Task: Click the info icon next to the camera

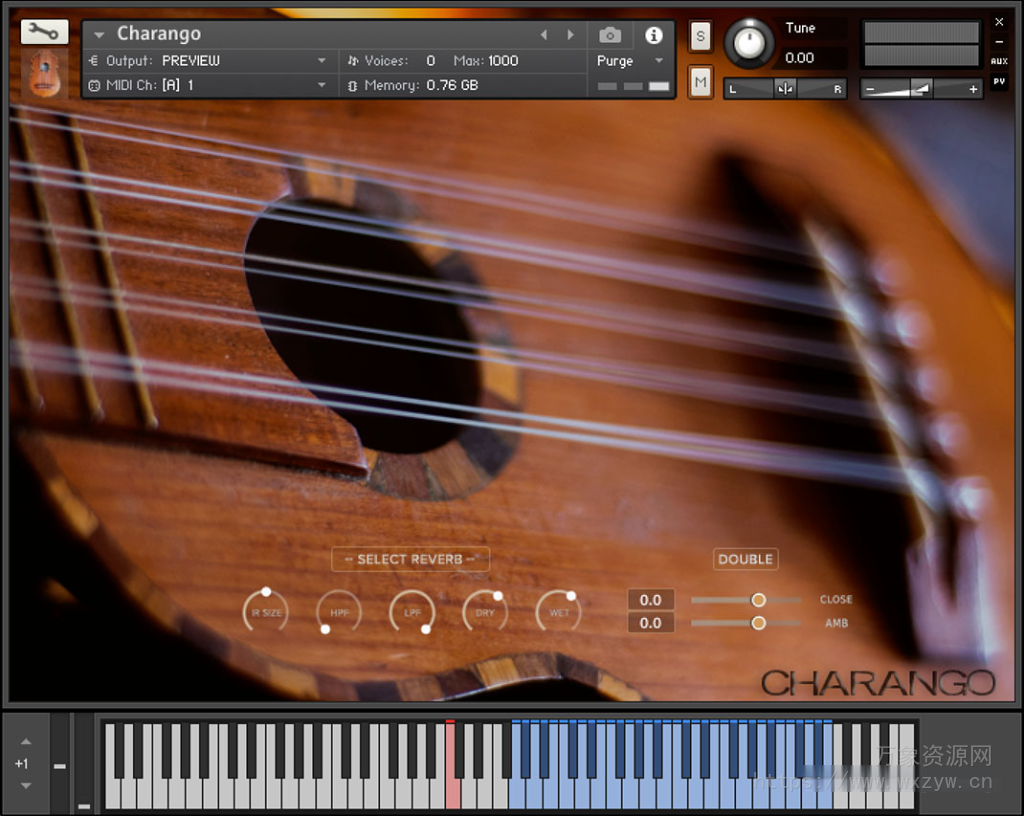Action: coord(653,33)
